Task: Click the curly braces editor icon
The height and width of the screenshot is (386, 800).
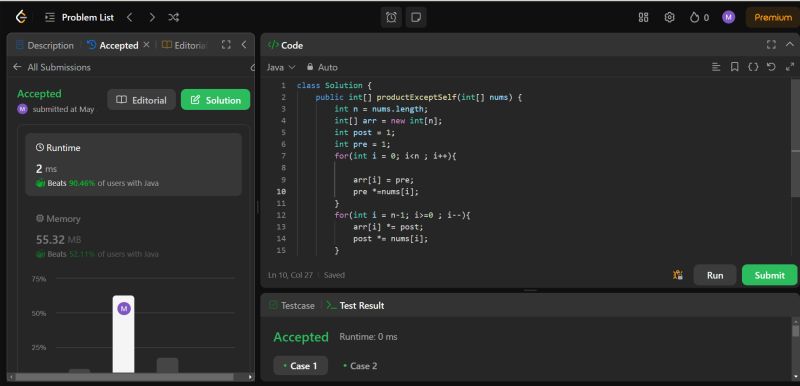Action: coord(753,67)
